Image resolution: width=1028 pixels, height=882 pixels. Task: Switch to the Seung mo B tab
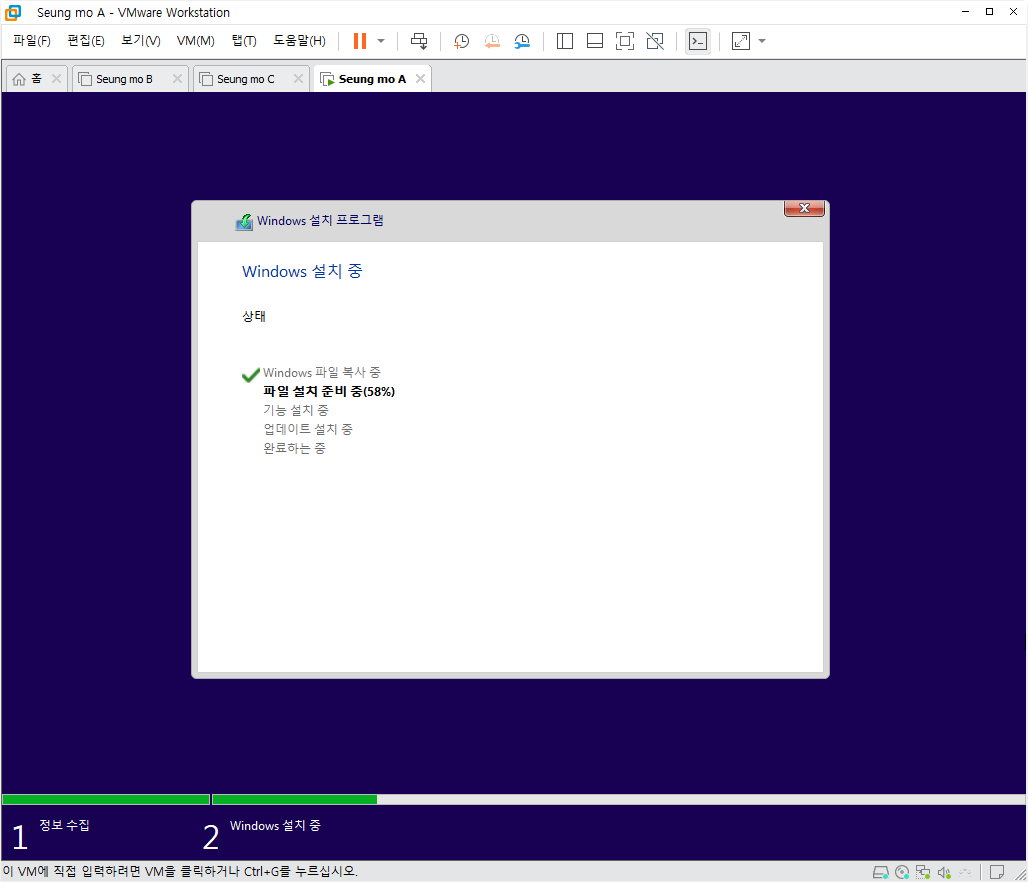click(x=124, y=79)
